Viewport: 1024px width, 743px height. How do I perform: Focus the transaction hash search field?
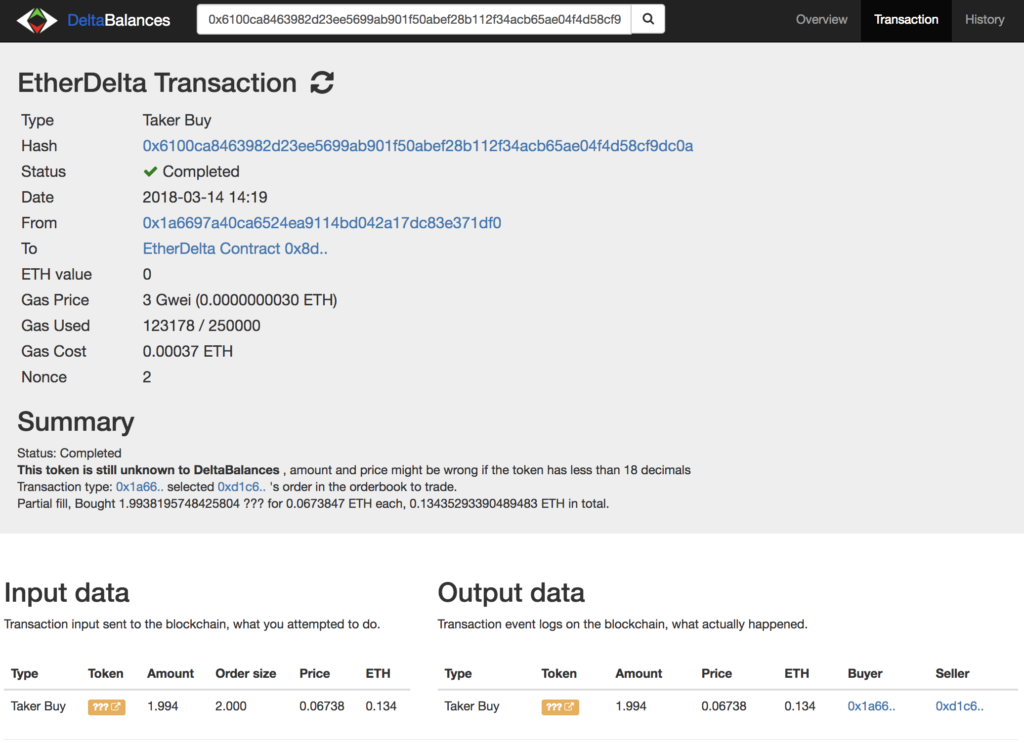414,19
